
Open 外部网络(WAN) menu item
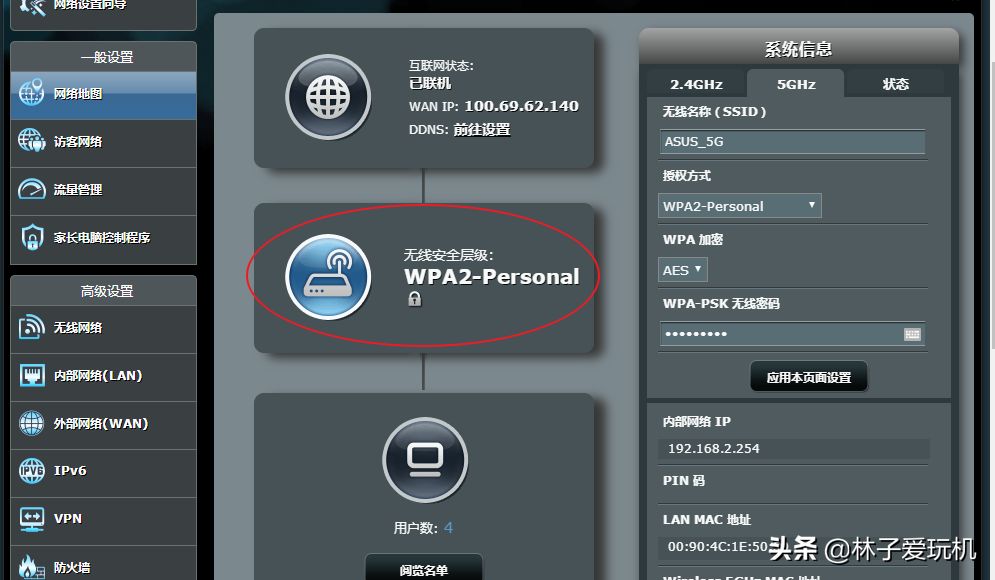(x=103, y=424)
